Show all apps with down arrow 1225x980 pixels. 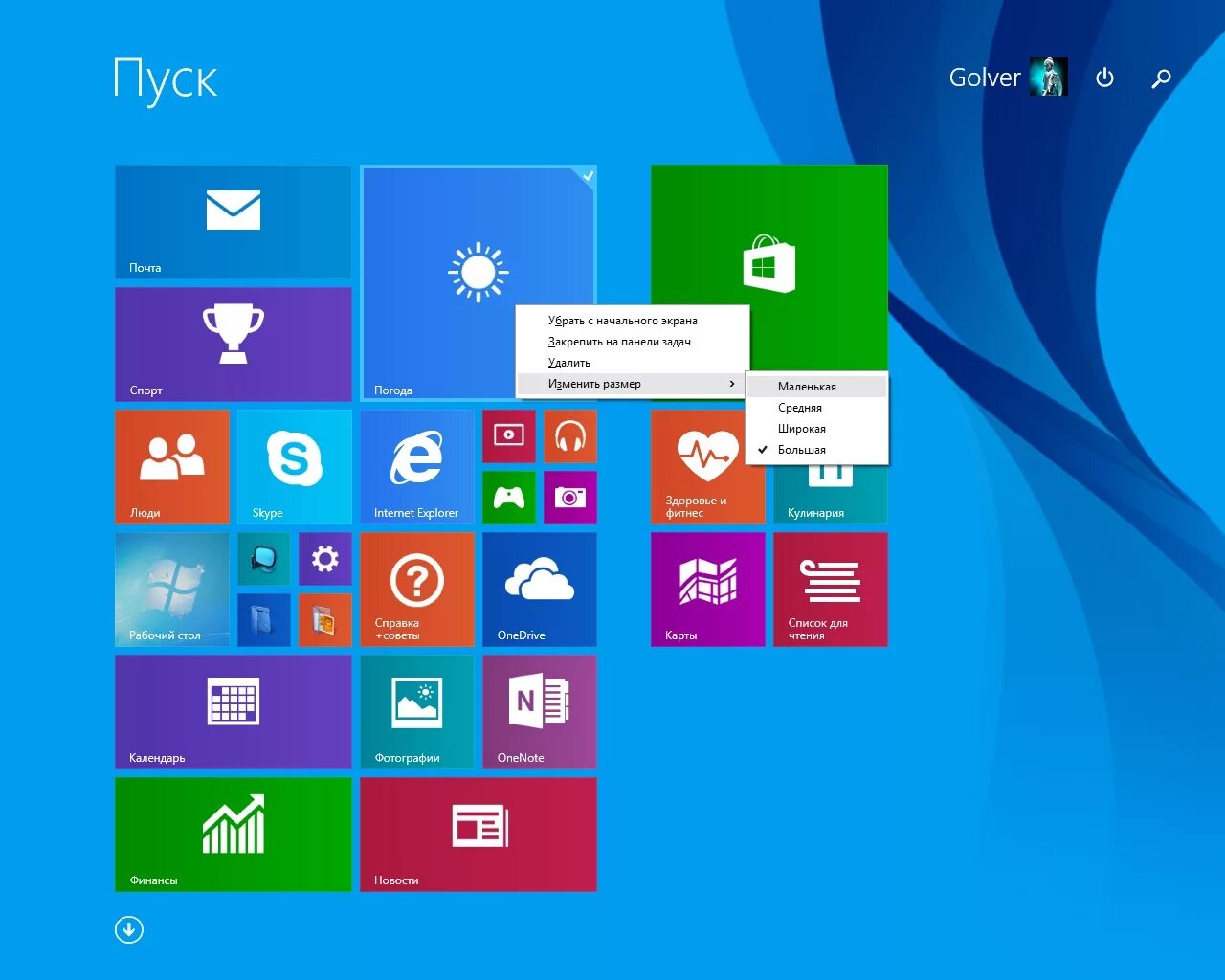pyautogui.click(x=129, y=929)
